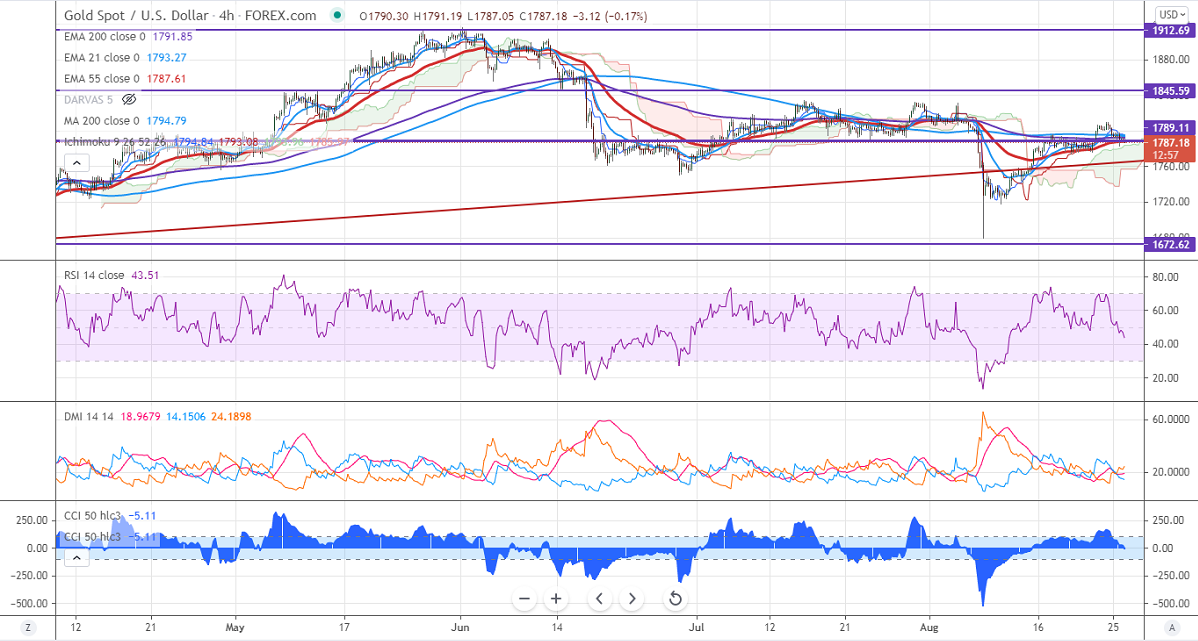This screenshot has width=1198, height=641.
Task: Reset chart view with circular arrow button
Action: coord(675,599)
